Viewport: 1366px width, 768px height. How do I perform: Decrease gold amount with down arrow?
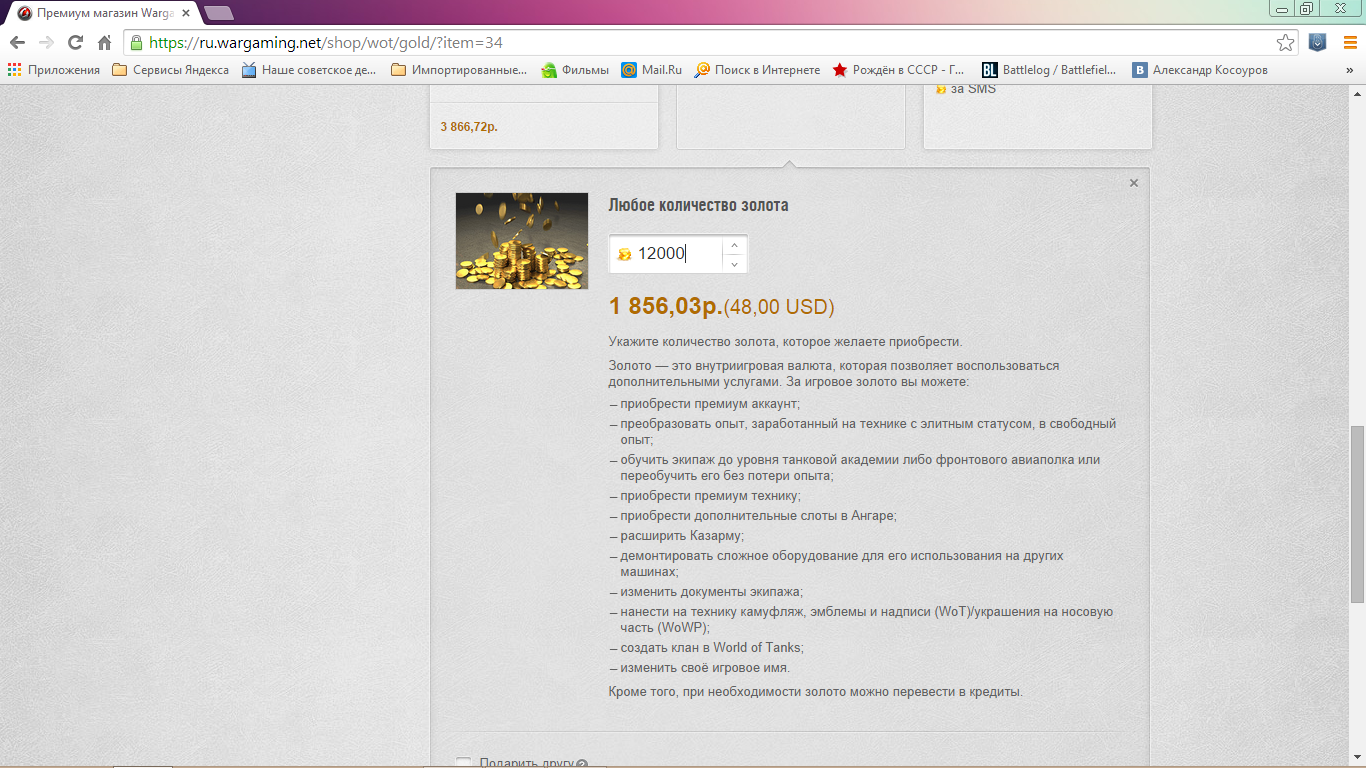(x=734, y=264)
